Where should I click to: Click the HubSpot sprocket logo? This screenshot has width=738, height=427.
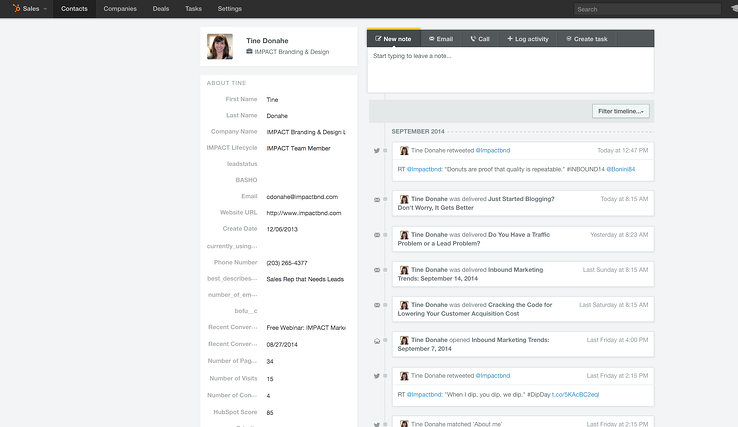[x=16, y=8]
